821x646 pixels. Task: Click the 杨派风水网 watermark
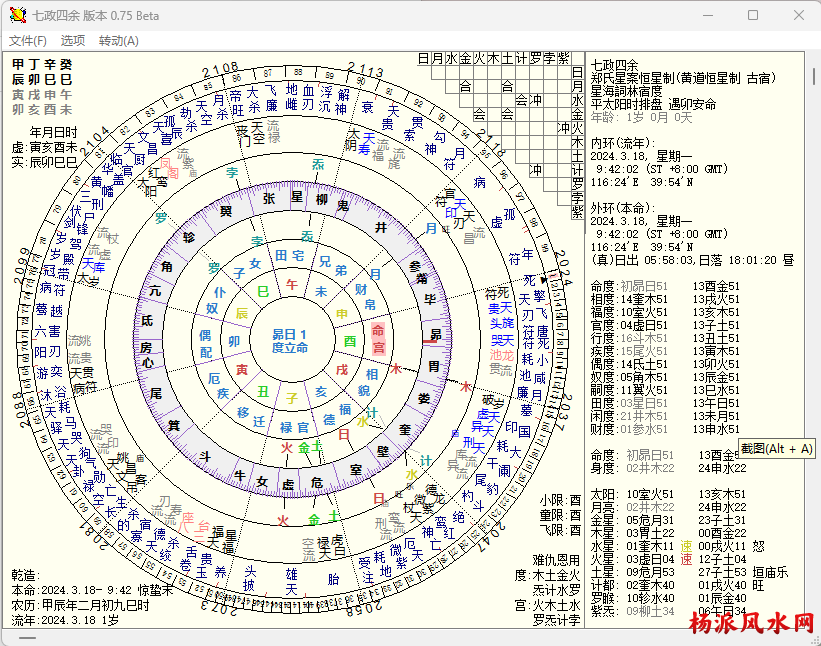point(751,625)
